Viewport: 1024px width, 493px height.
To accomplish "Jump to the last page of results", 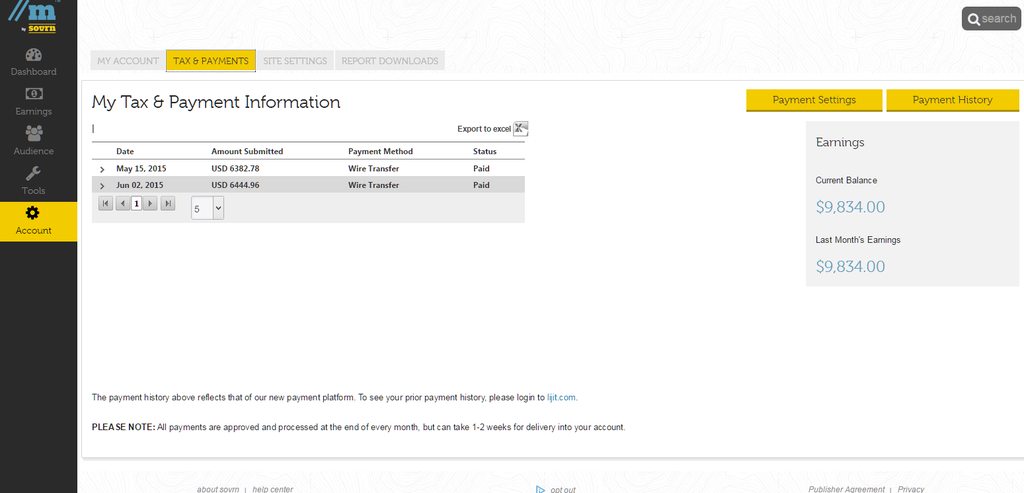I will click(167, 204).
